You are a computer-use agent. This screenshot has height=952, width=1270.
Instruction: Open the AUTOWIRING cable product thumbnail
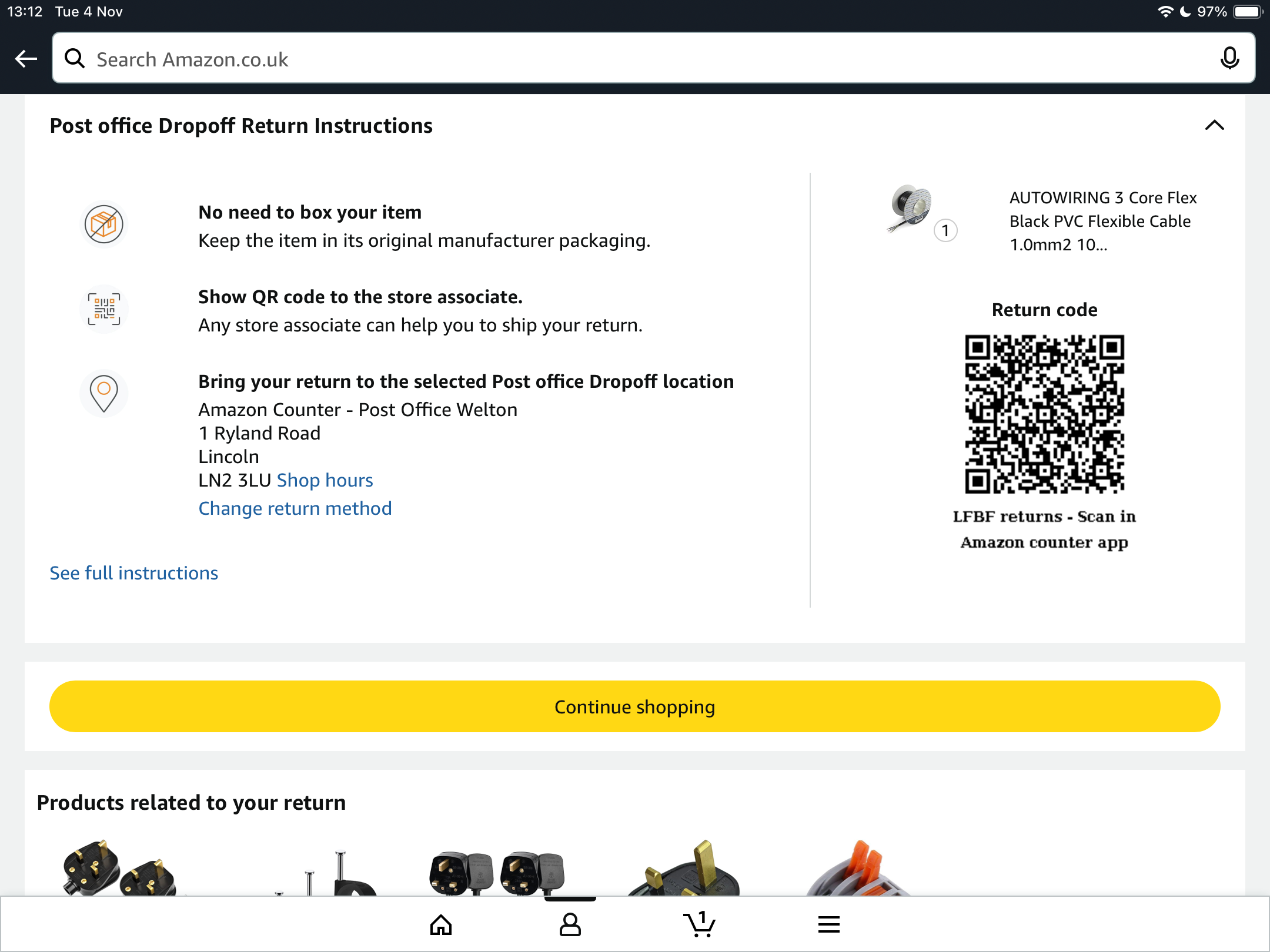(910, 208)
